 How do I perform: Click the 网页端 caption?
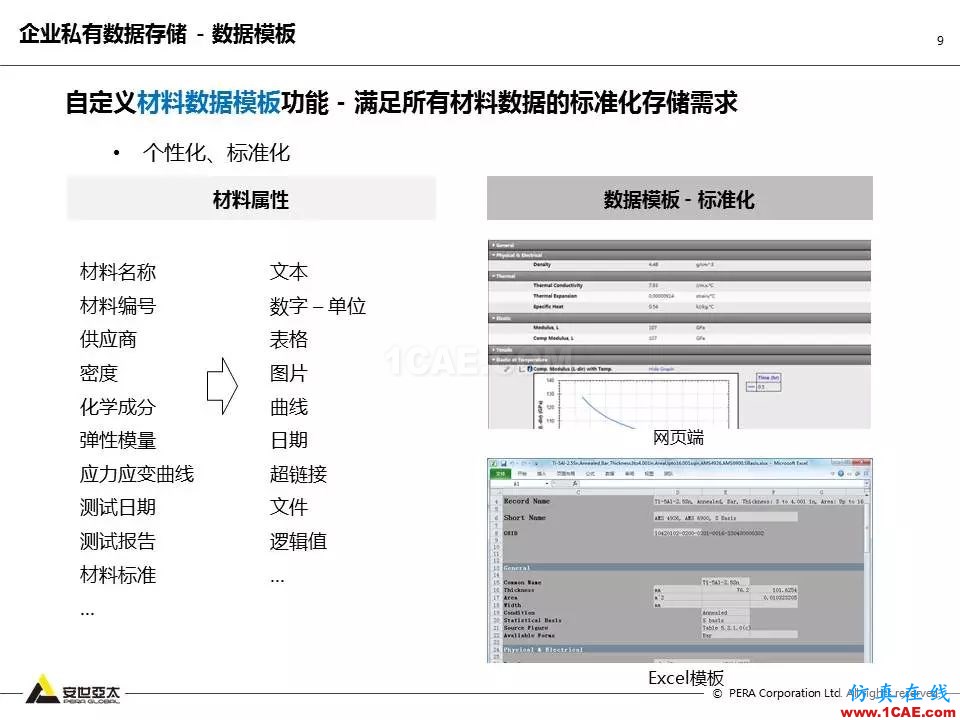tap(678, 438)
